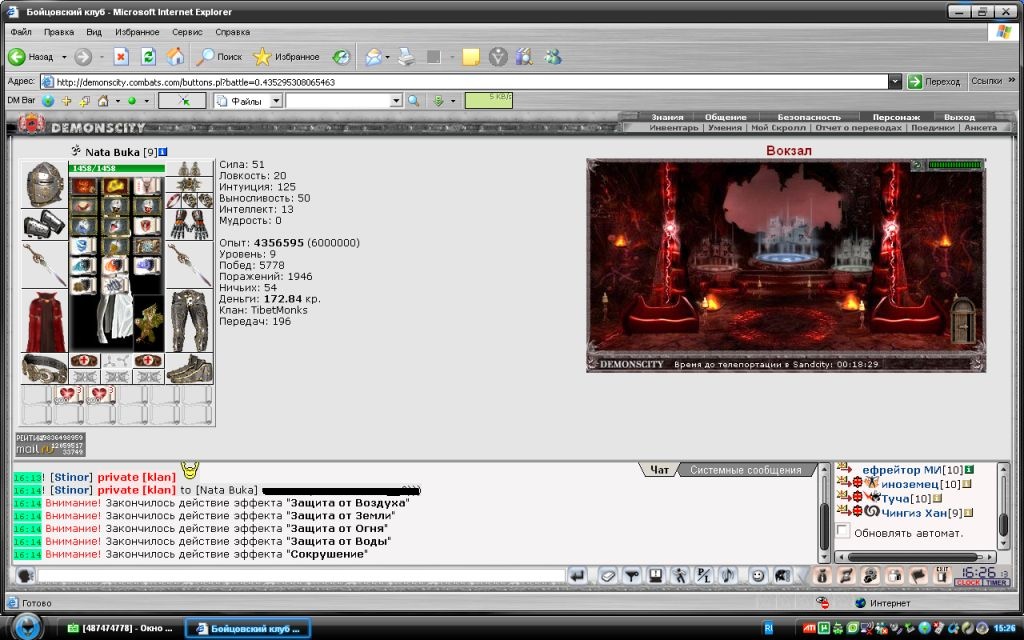Open the Правка menu
Image resolution: width=1024 pixels, height=640 pixels.
(59, 32)
